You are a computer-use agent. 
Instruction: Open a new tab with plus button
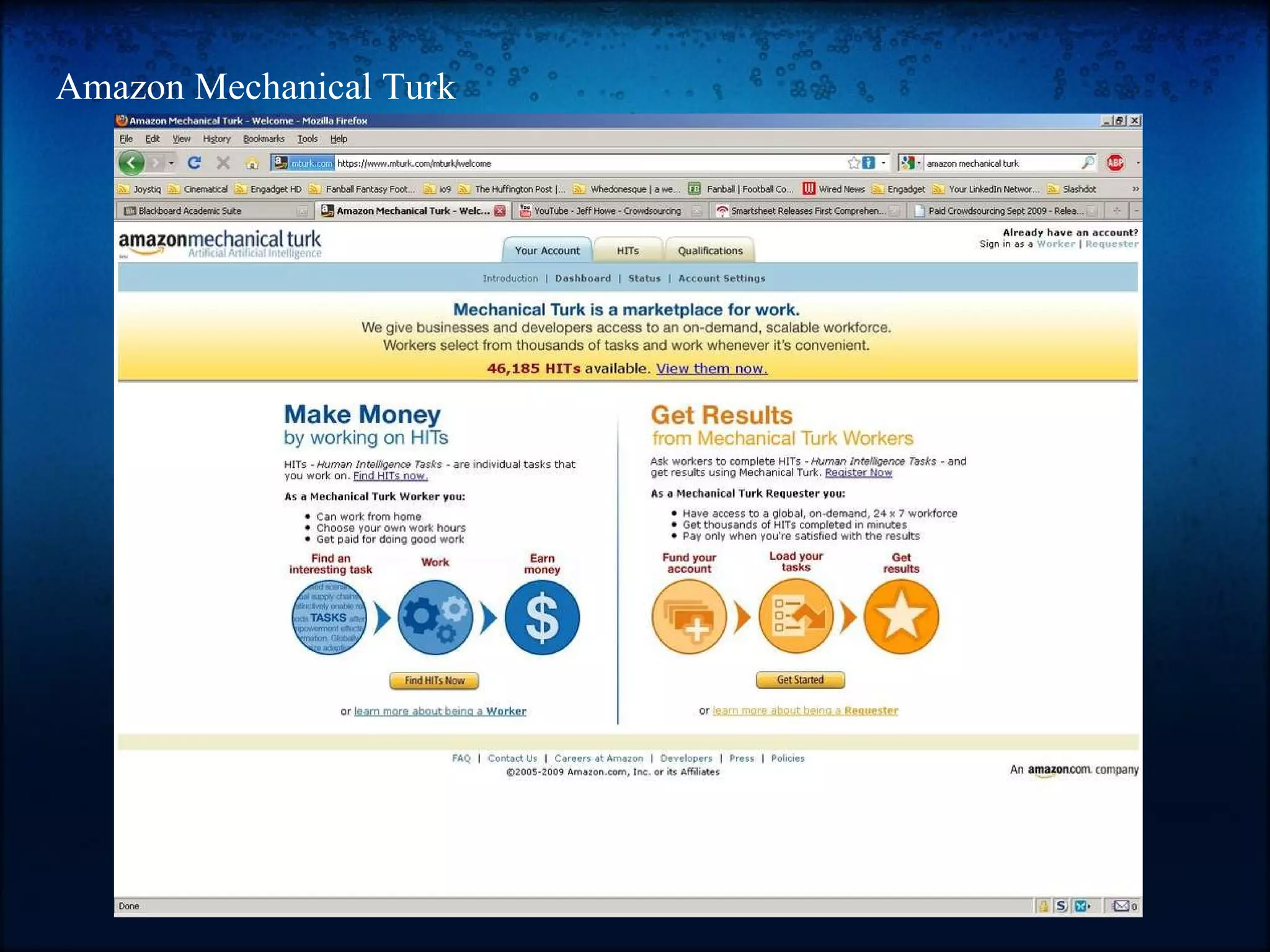(x=1117, y=211)
